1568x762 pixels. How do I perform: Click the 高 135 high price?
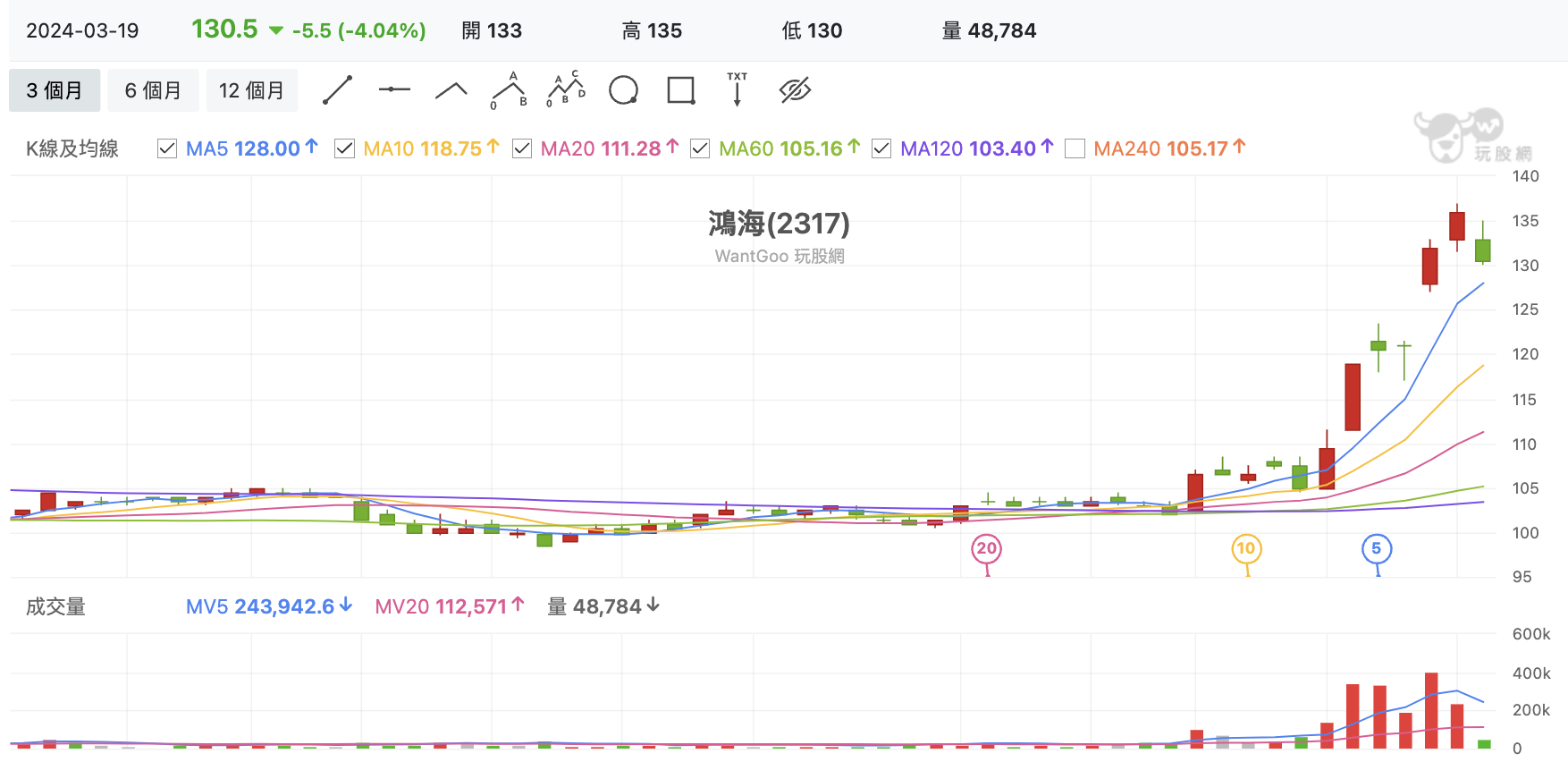(x=652, y=31)
